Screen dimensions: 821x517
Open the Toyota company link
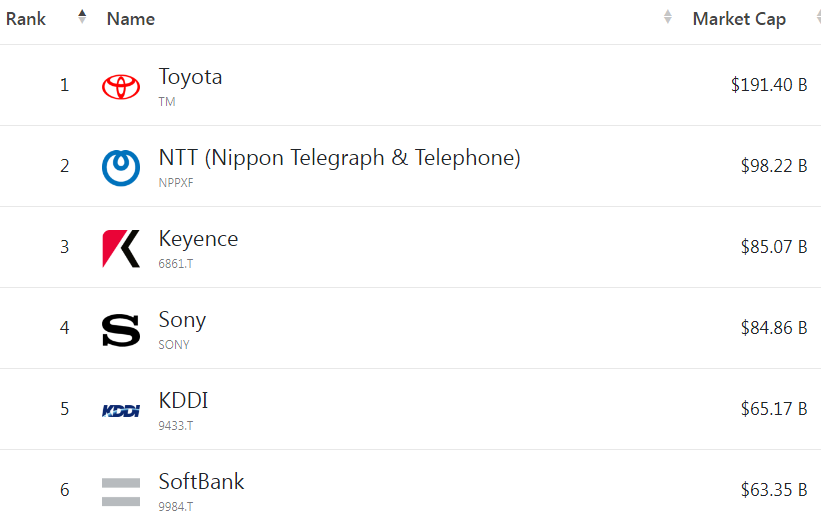coord(190,77)
